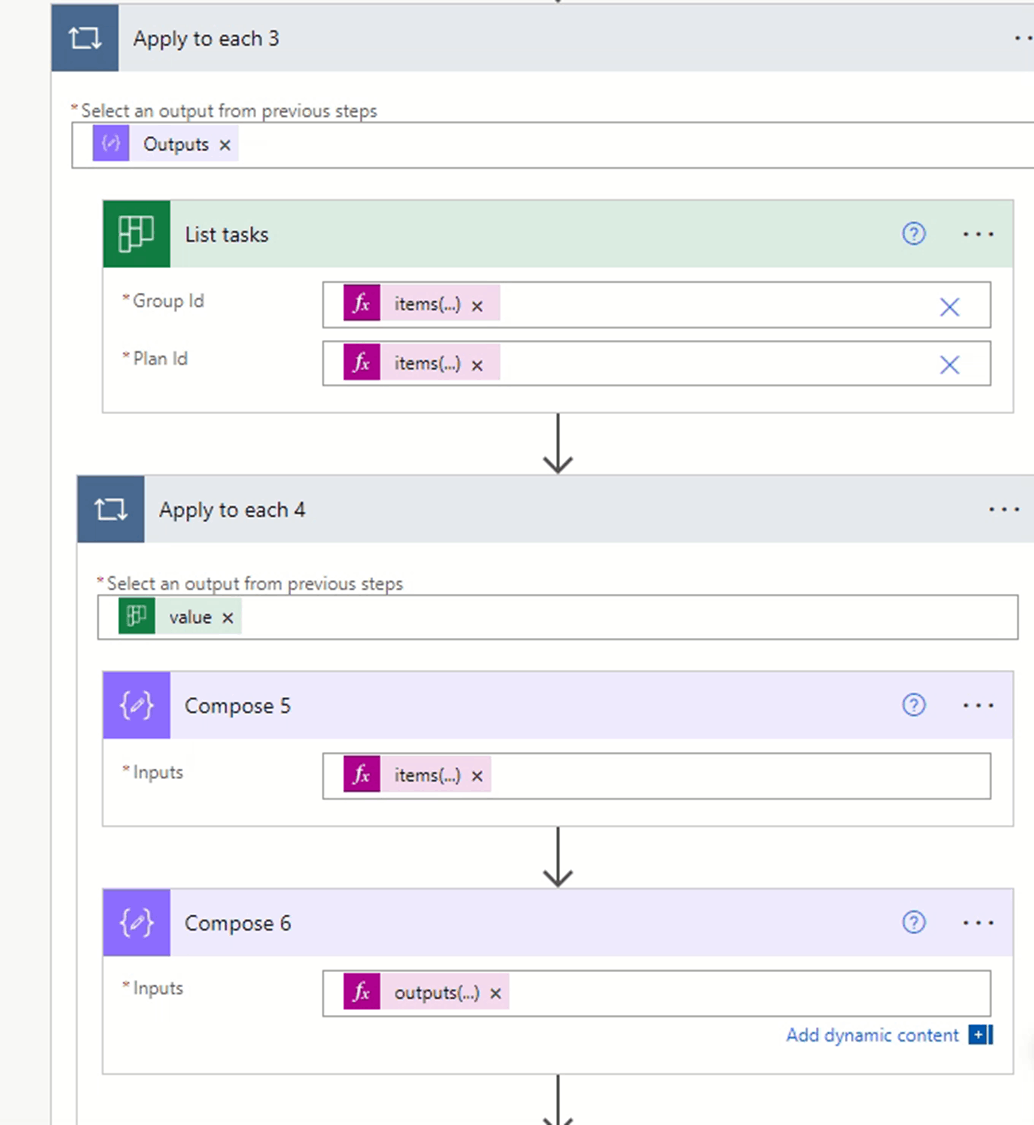
Task: Click the Compose 5 action icon
Action: (136, 706)
